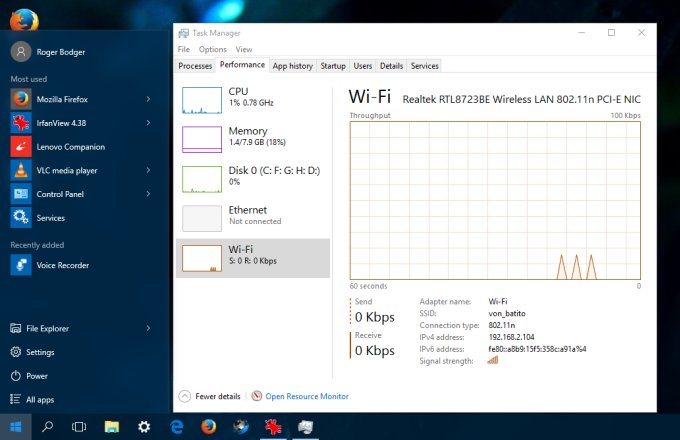This screenshot has height=440, width=680.
Task: Expand VLC media player jump list arrow
Action: point(148,170)
